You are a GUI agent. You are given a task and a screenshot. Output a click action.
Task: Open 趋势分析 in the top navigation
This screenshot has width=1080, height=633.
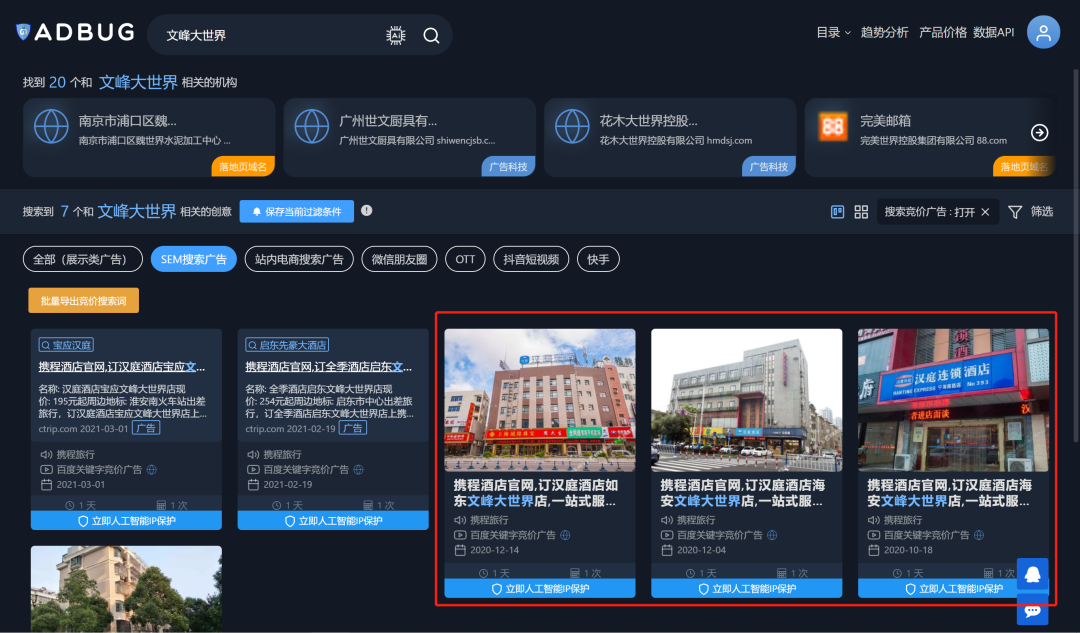point(884,32)
